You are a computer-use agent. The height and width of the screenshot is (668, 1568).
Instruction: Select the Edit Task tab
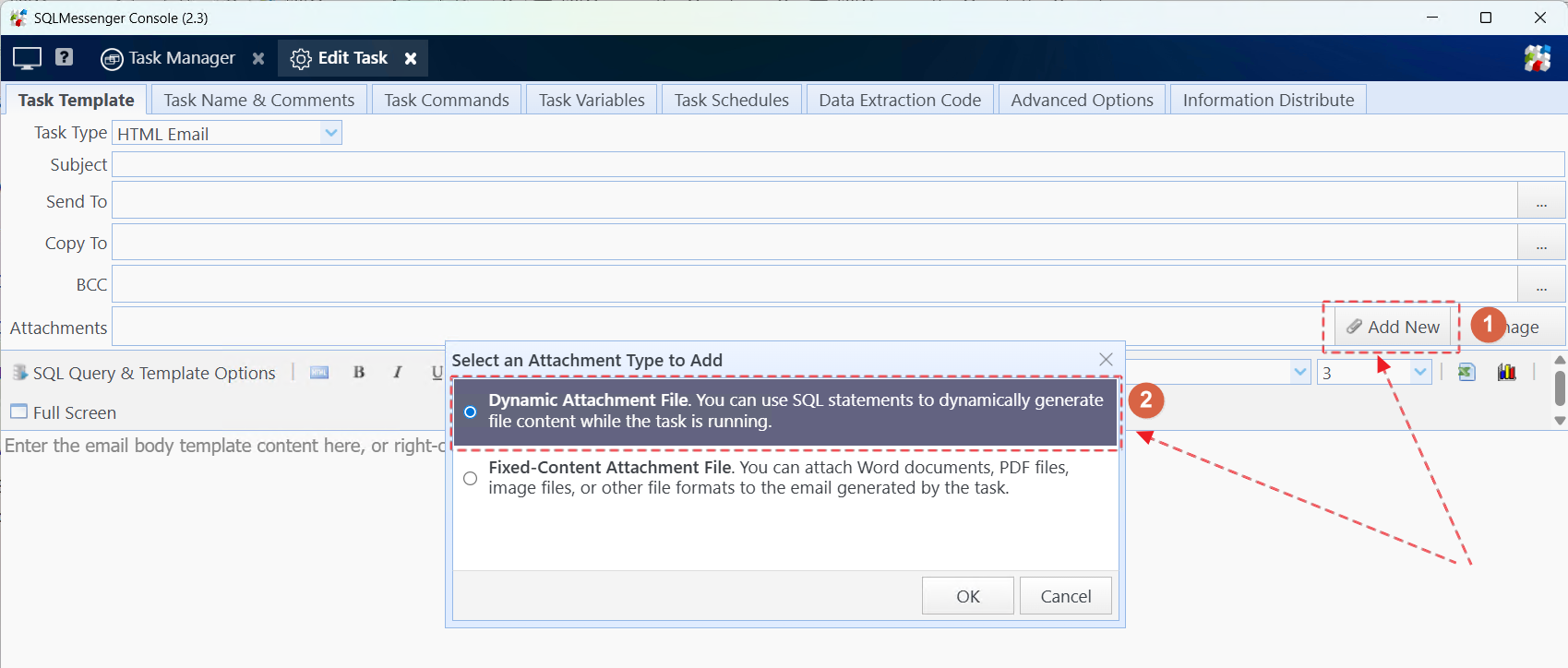click(x=340, y=58)
